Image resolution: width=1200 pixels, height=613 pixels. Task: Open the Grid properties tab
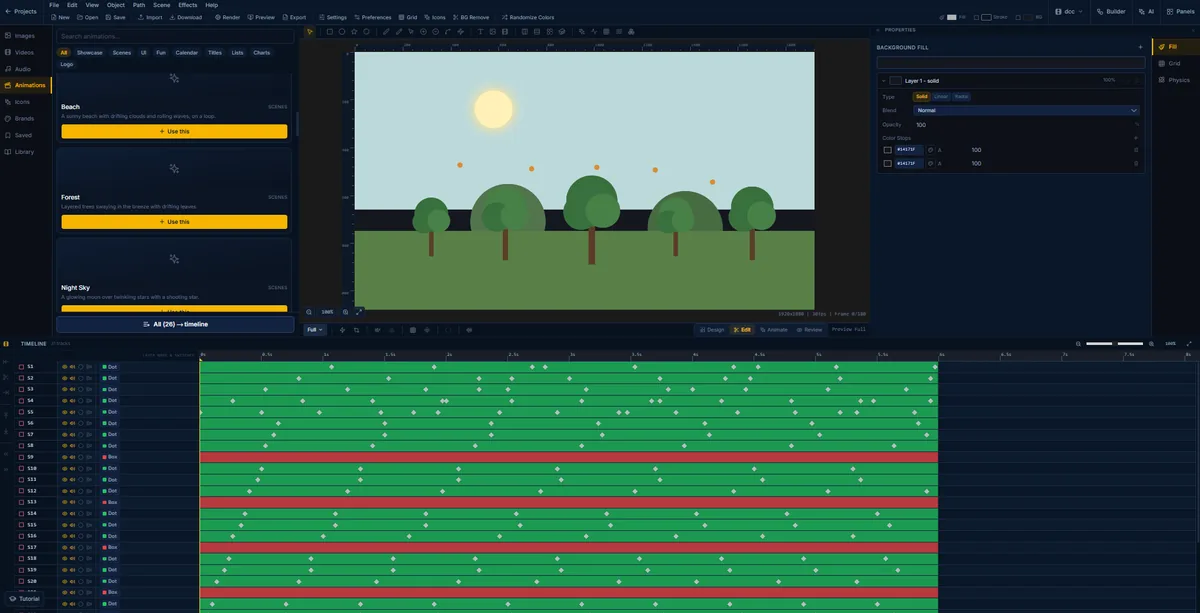coord(1175,63)
